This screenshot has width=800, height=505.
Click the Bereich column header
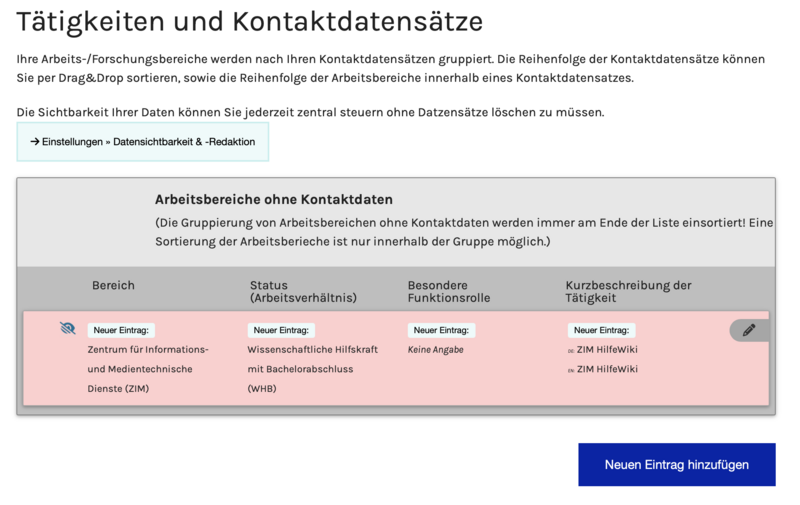113,285
